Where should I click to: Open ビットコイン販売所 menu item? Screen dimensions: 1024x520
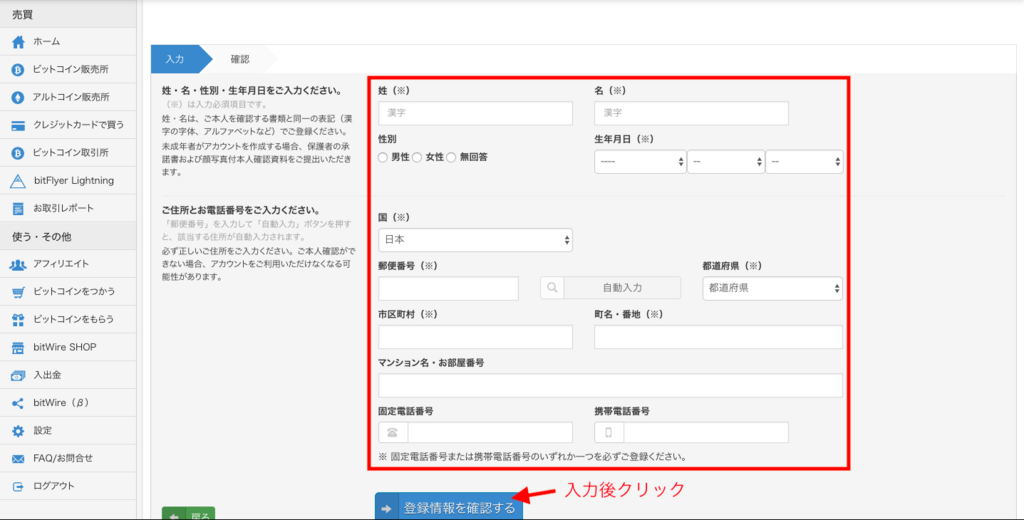pyautogui.click(x=68, y=69)
